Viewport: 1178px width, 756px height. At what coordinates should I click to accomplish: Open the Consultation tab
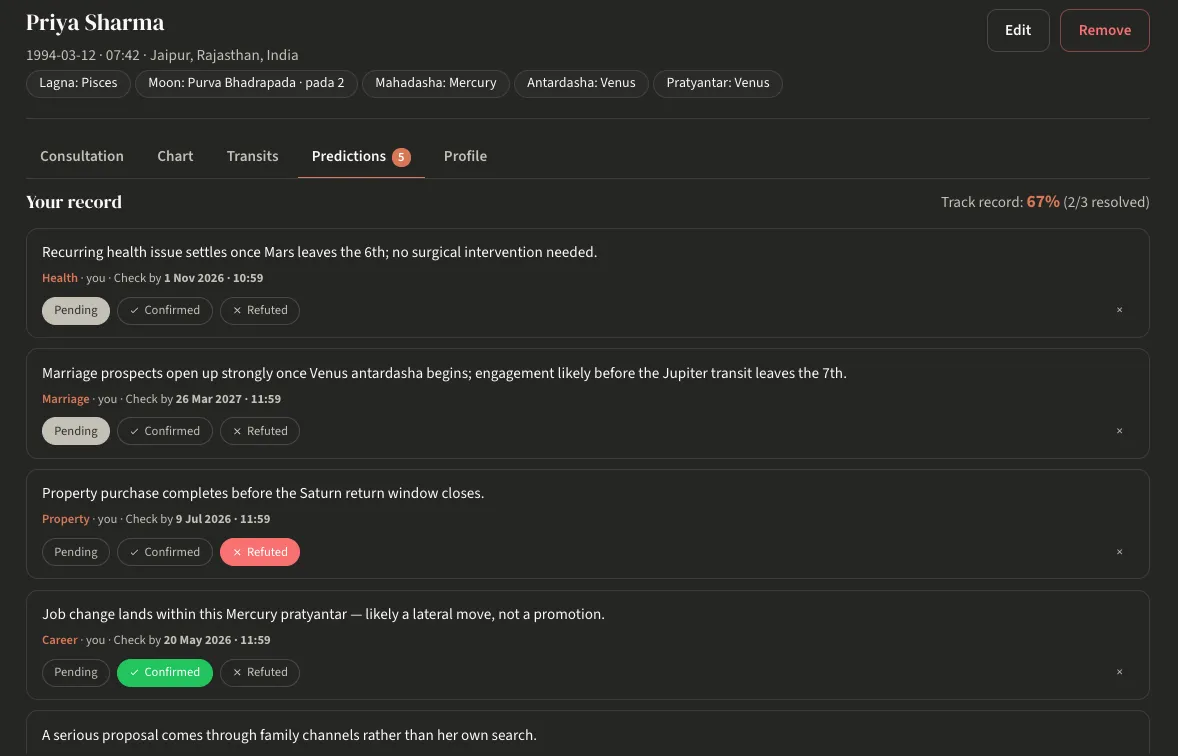[82, 156]
